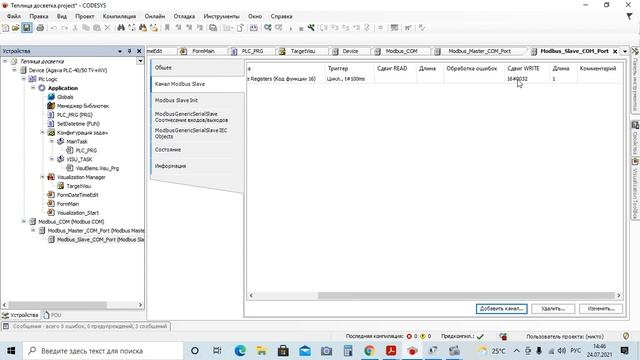Switch to the TargetVisu editor tab
The image size is (640, 360).
pyautogui.click(x=302, y=51)
